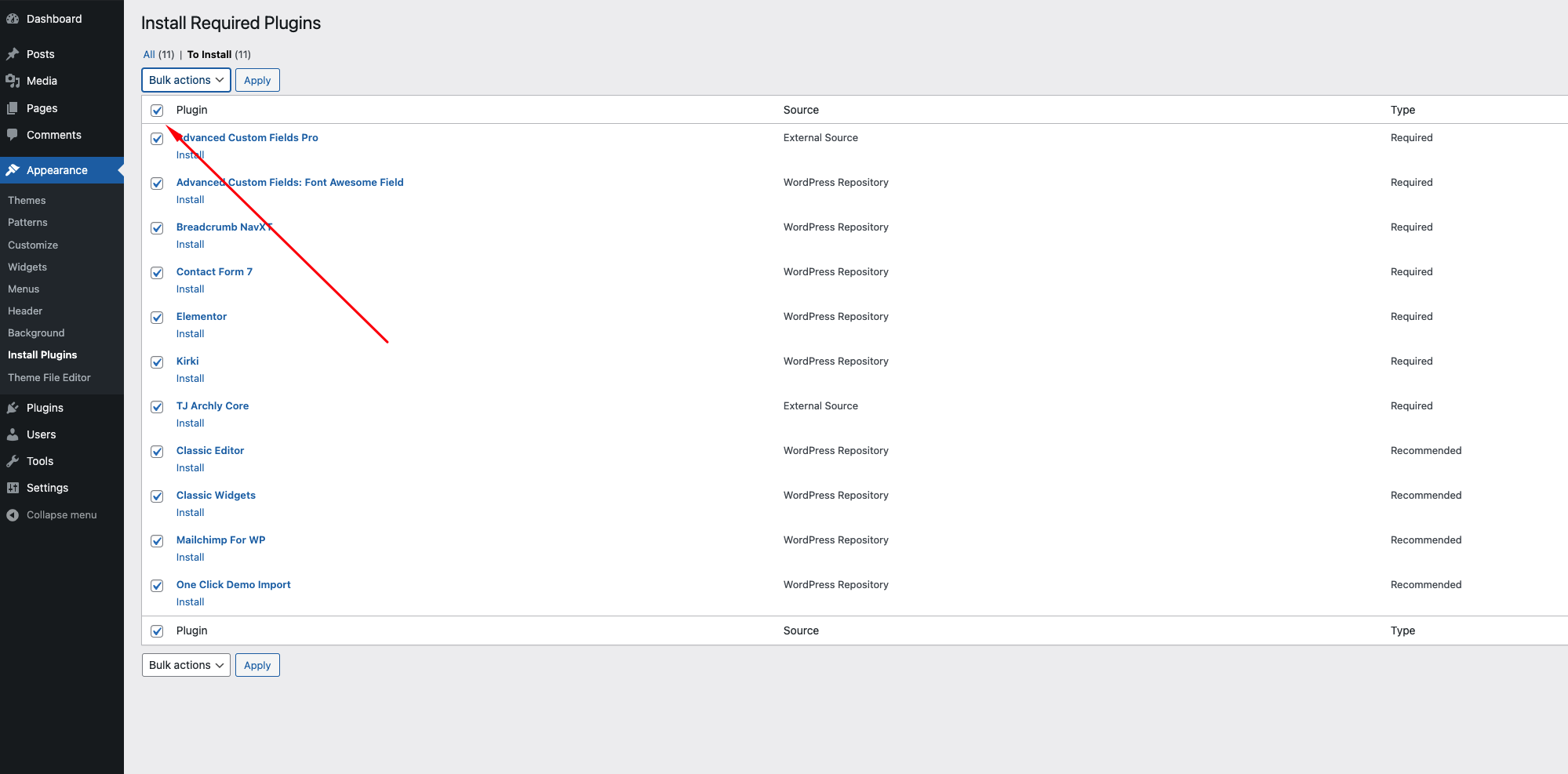Viewport: 1568px width, 774px height.
Task: Click Install under Mailchimp For WP
Action: 190,558
